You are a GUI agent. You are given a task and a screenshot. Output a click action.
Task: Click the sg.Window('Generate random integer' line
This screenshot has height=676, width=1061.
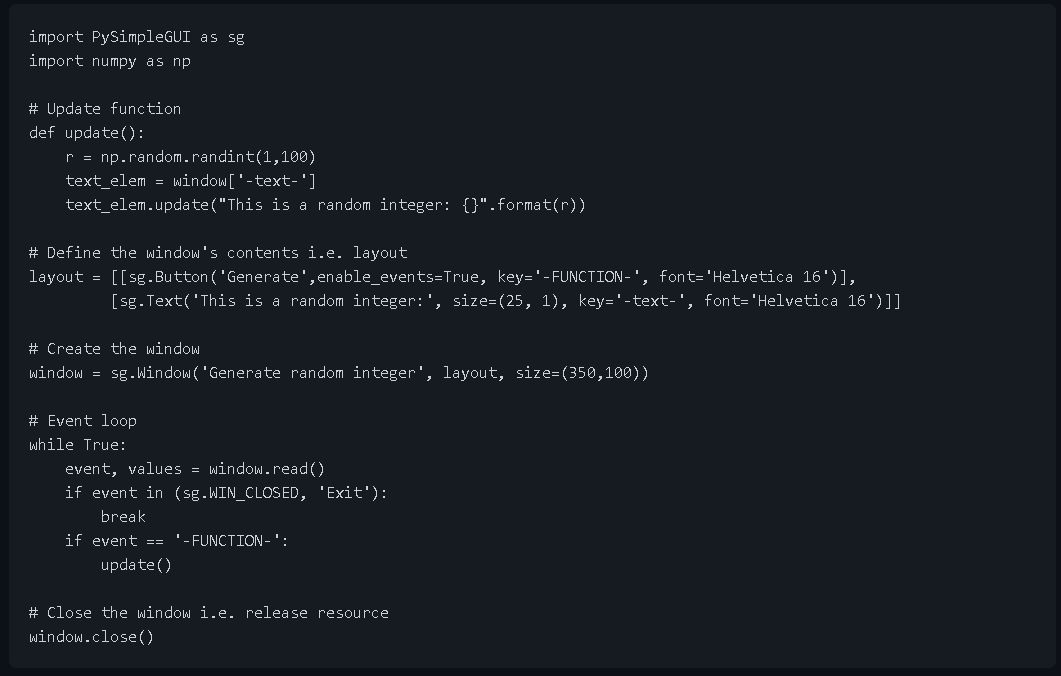pyautogui.click(x=339, y=373)
